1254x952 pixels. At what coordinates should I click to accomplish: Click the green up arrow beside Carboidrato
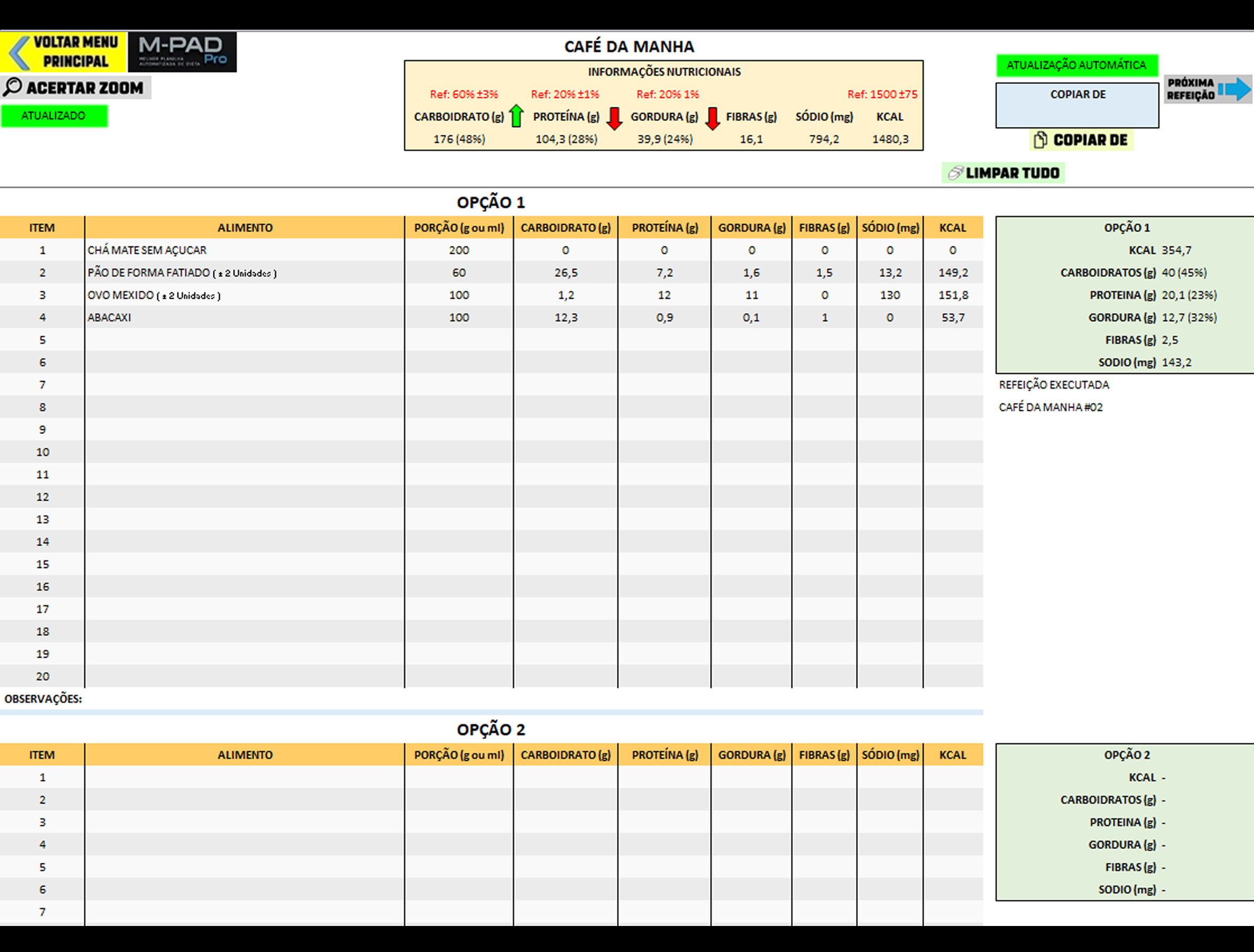[516, 116]
